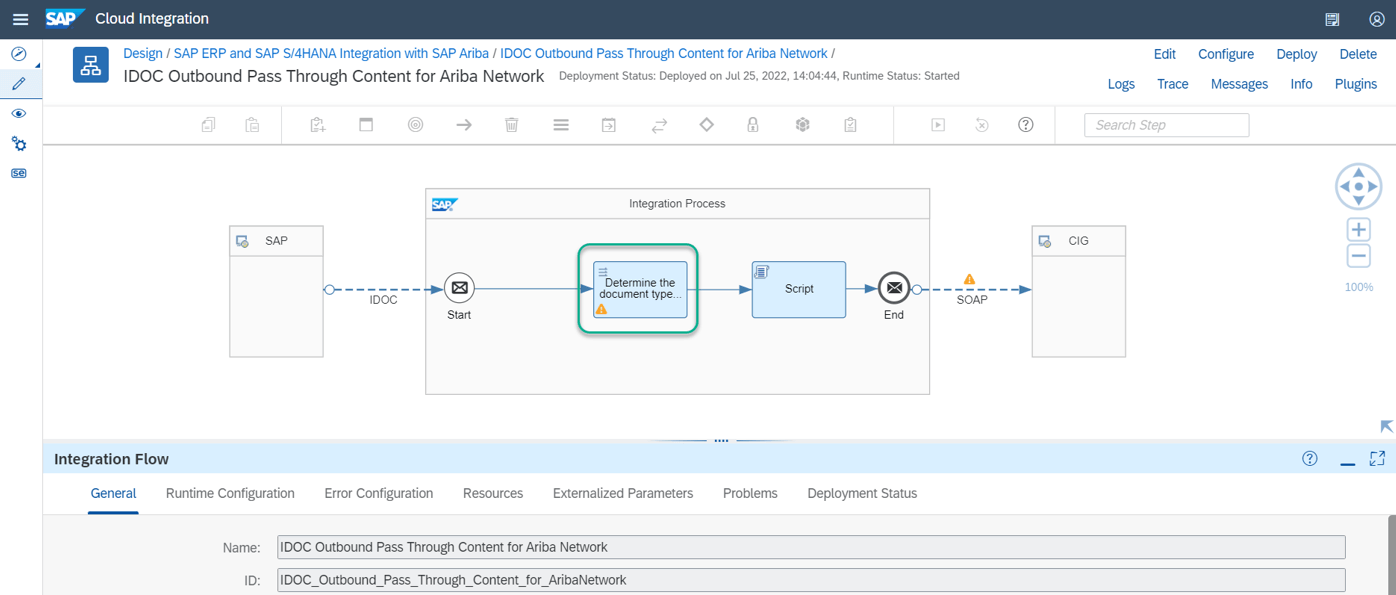Click the Deploy button
Screen dimensions: 1396x595
(1297, 54)
